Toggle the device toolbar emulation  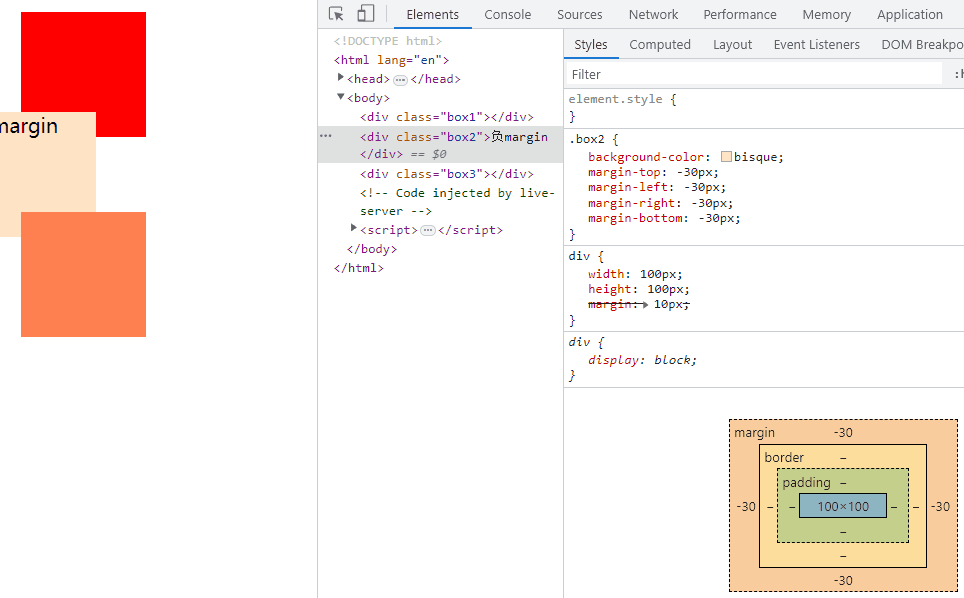pyautogui.click(x=364, y=13)
